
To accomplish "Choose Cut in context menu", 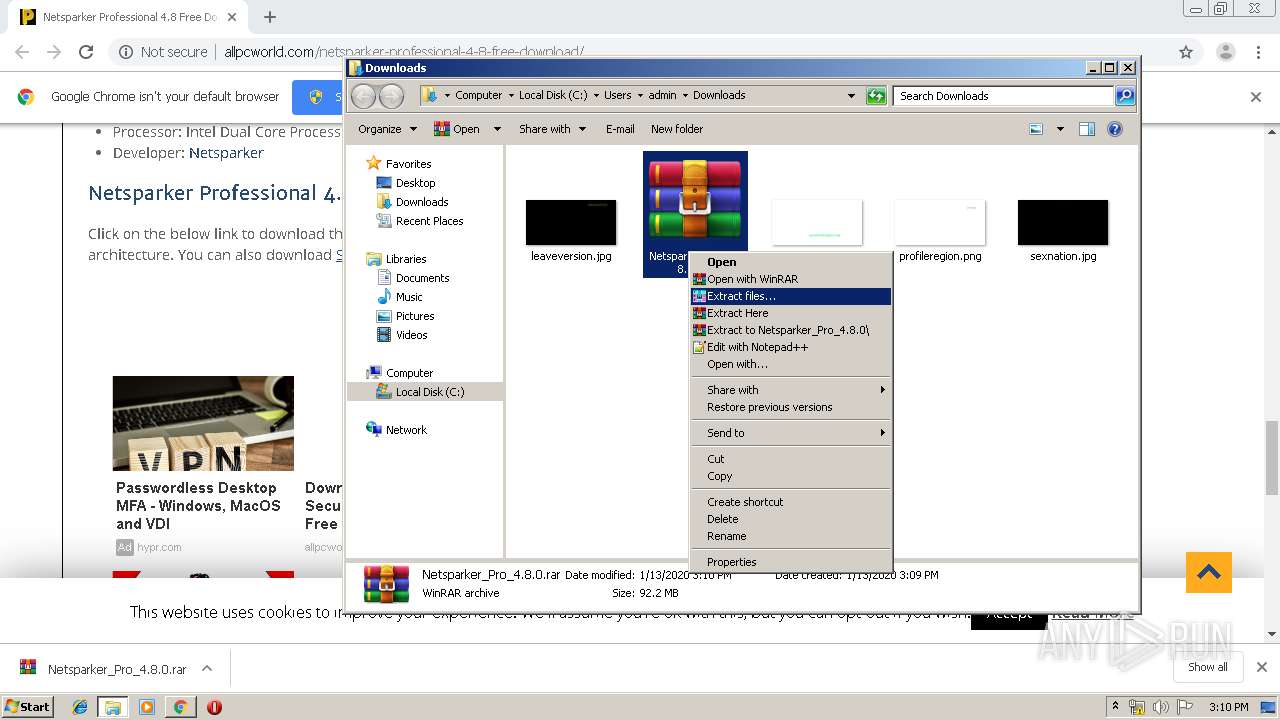I will pyautogui.click(x=790, y=459).
